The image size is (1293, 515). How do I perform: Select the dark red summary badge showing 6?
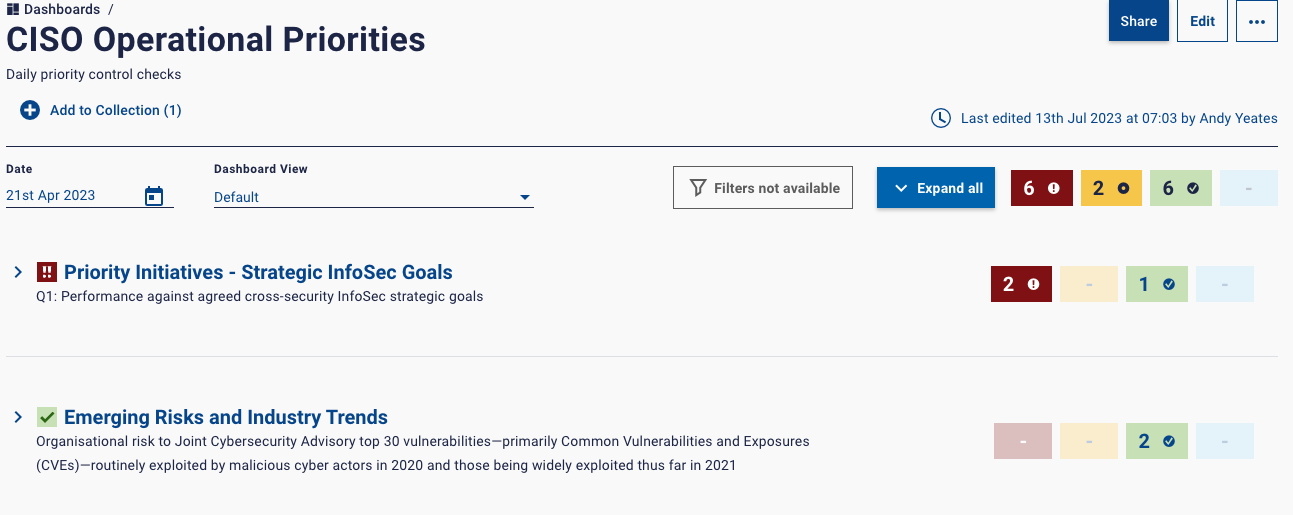1042,188
